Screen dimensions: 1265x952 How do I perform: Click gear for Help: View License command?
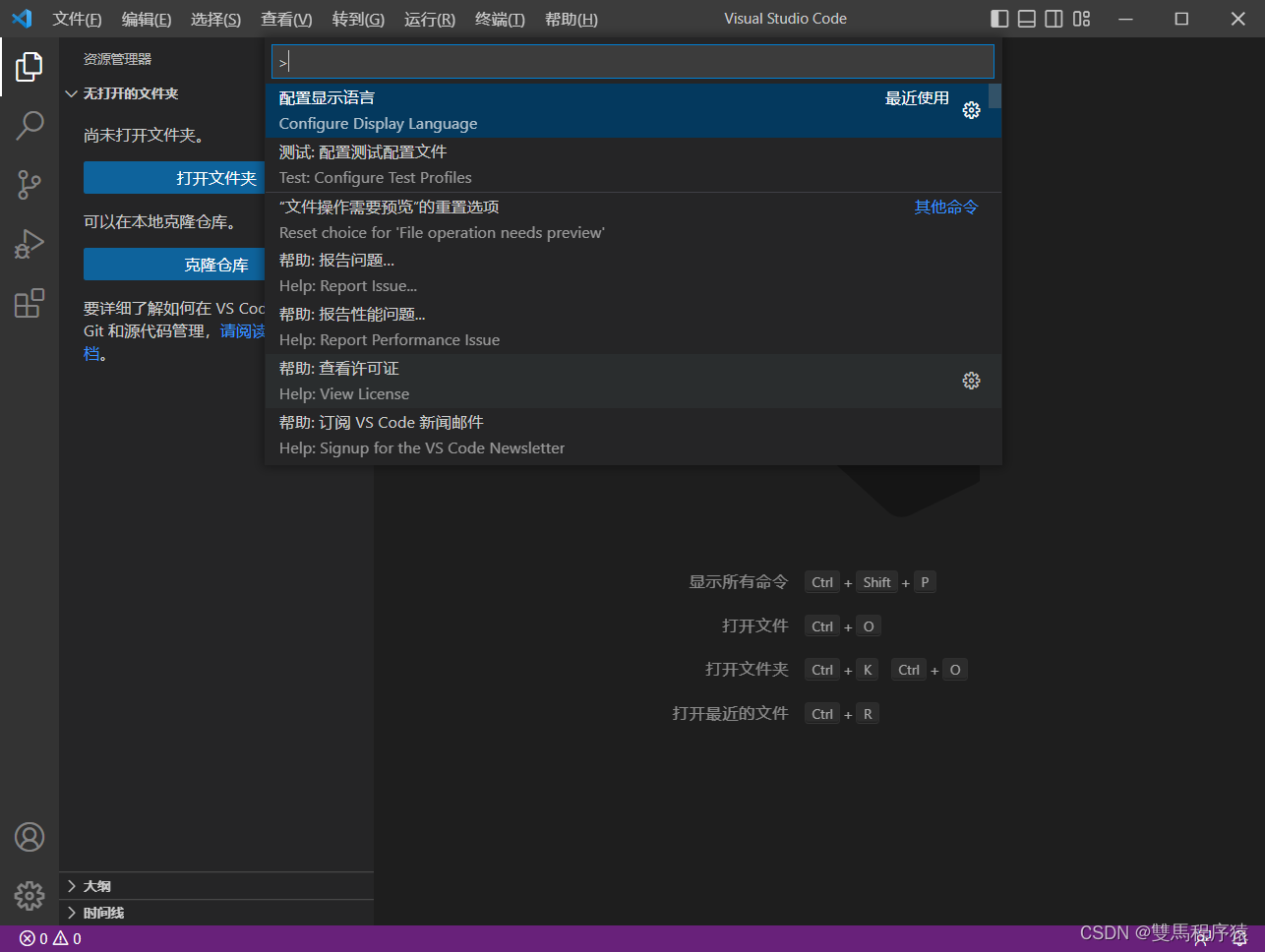[971, 381]
